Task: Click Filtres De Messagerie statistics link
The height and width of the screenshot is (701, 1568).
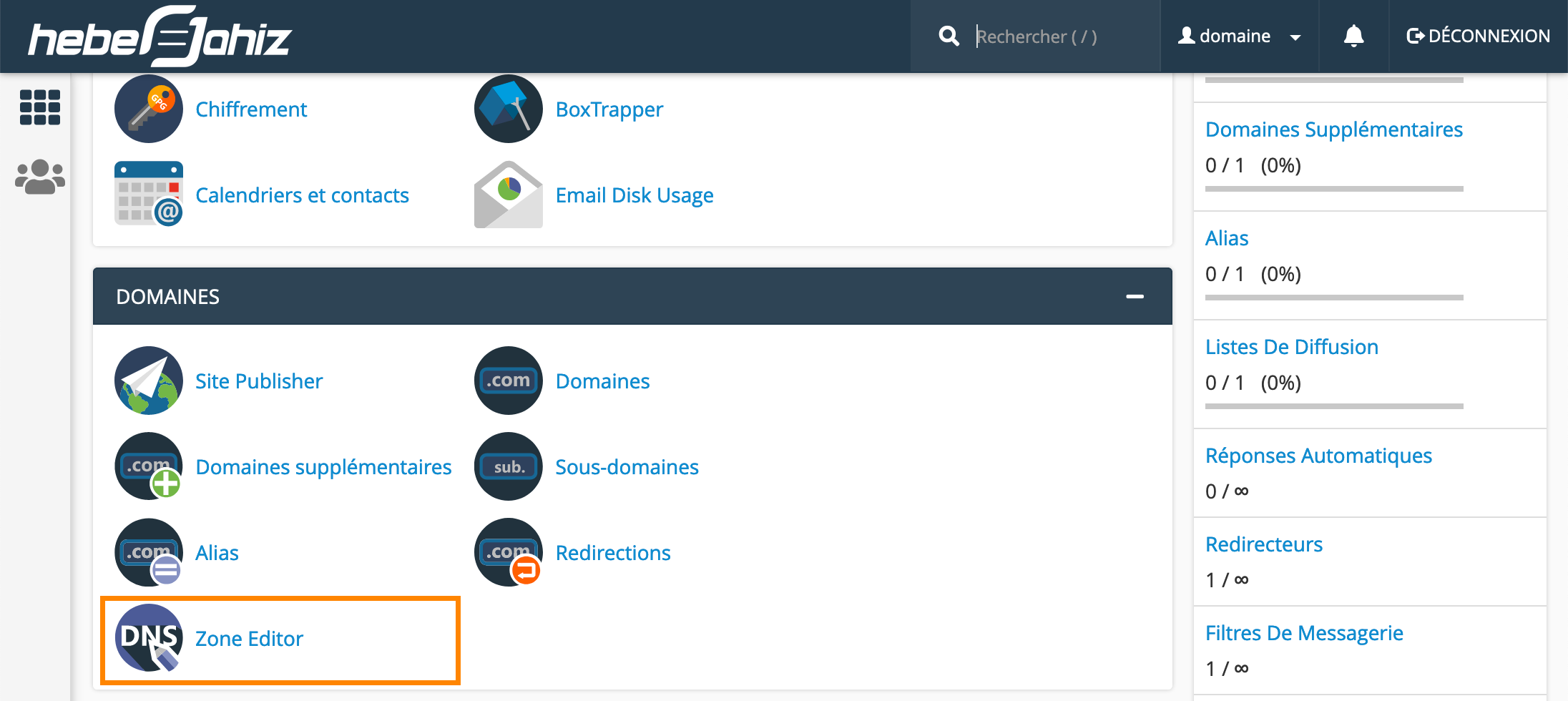Action: click(x=1304, y=633)
